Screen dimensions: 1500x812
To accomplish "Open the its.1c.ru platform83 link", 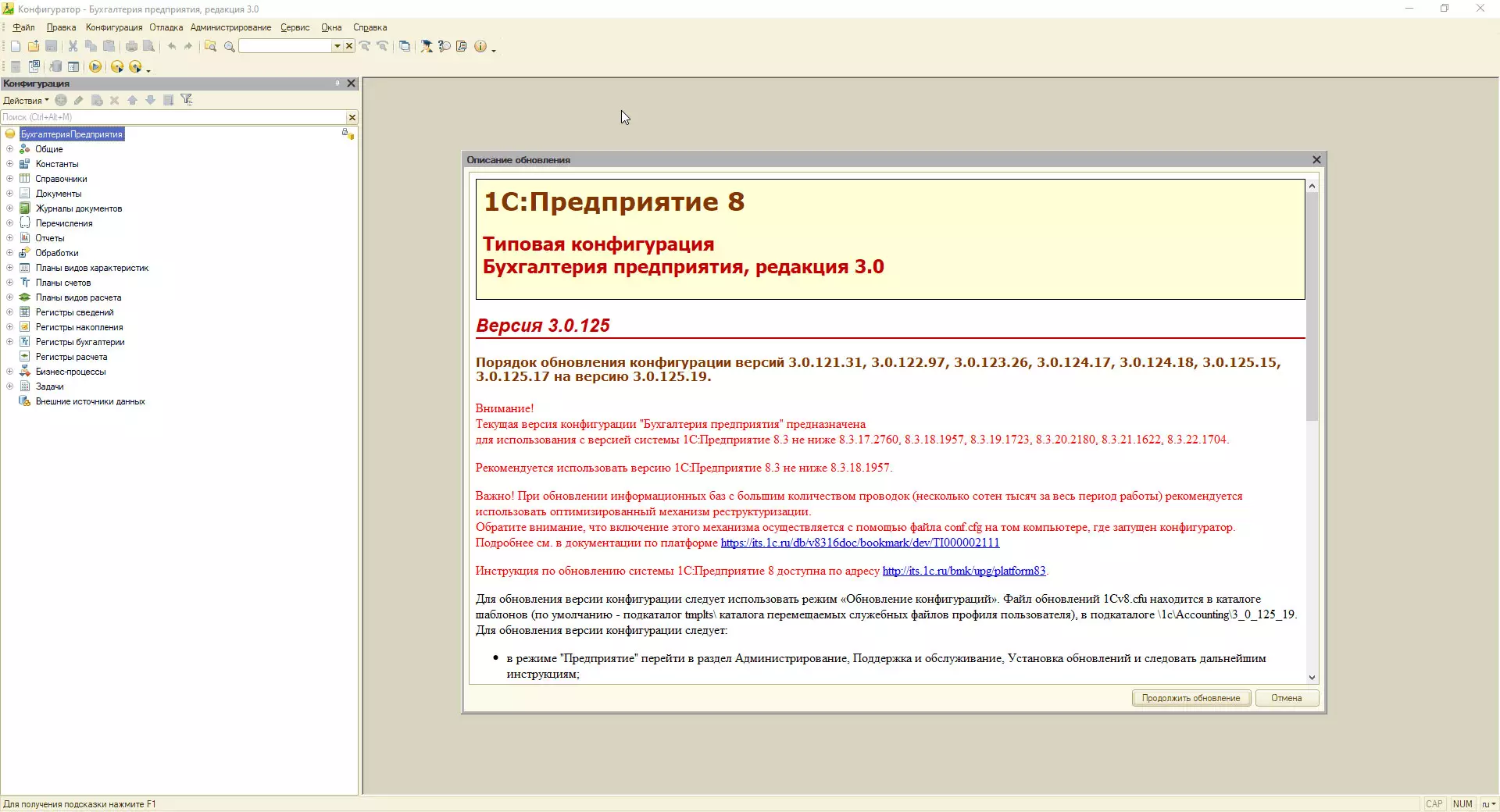I will coord(964,571).
